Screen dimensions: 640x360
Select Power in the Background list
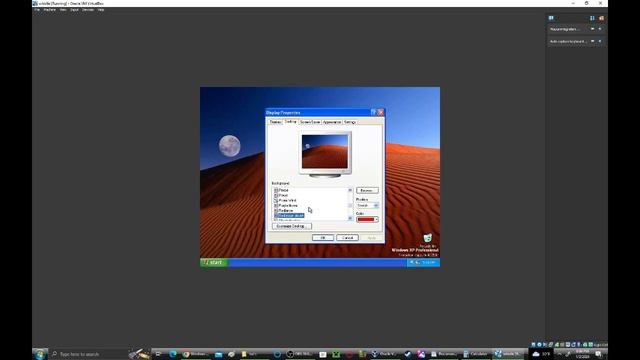point(283,195)
